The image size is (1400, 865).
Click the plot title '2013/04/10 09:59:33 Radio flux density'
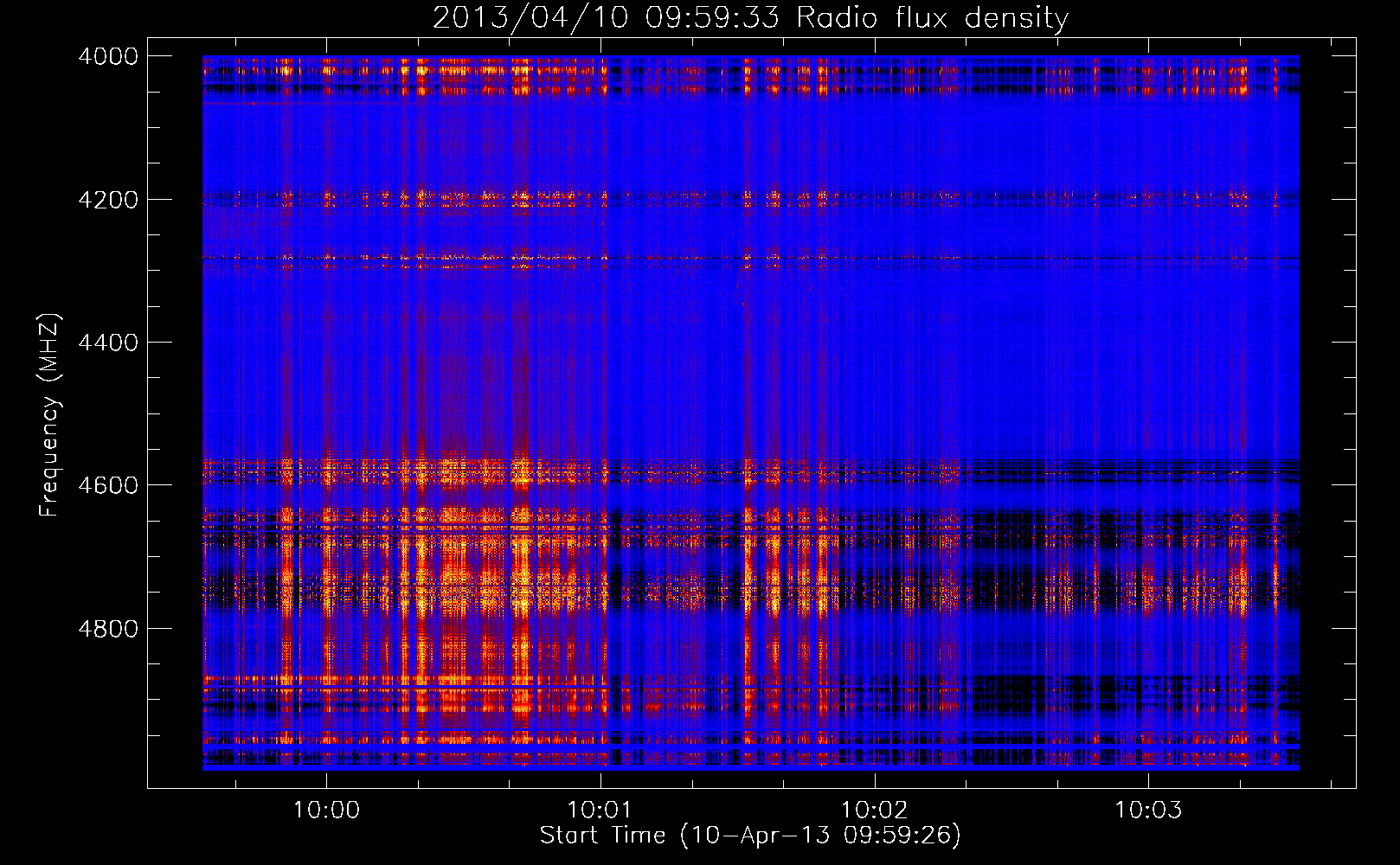pyautogui.click(x=750, y=18)
